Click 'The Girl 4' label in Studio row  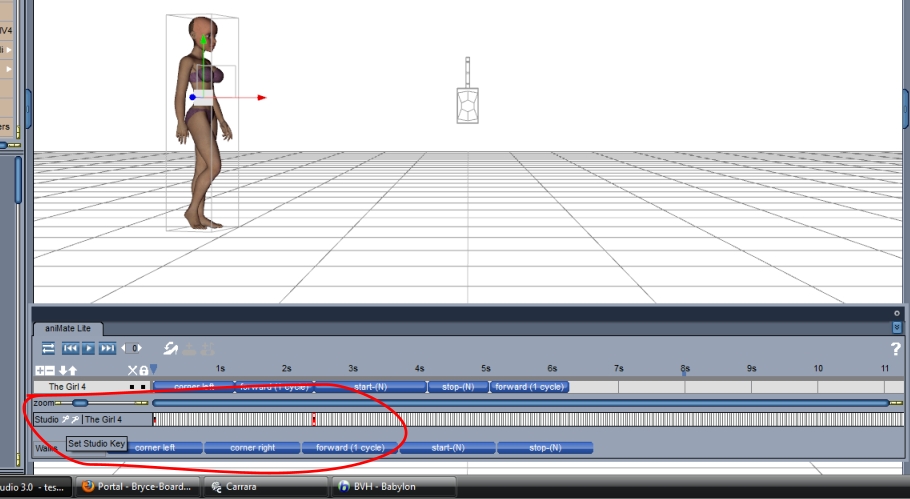coord(103,420)
